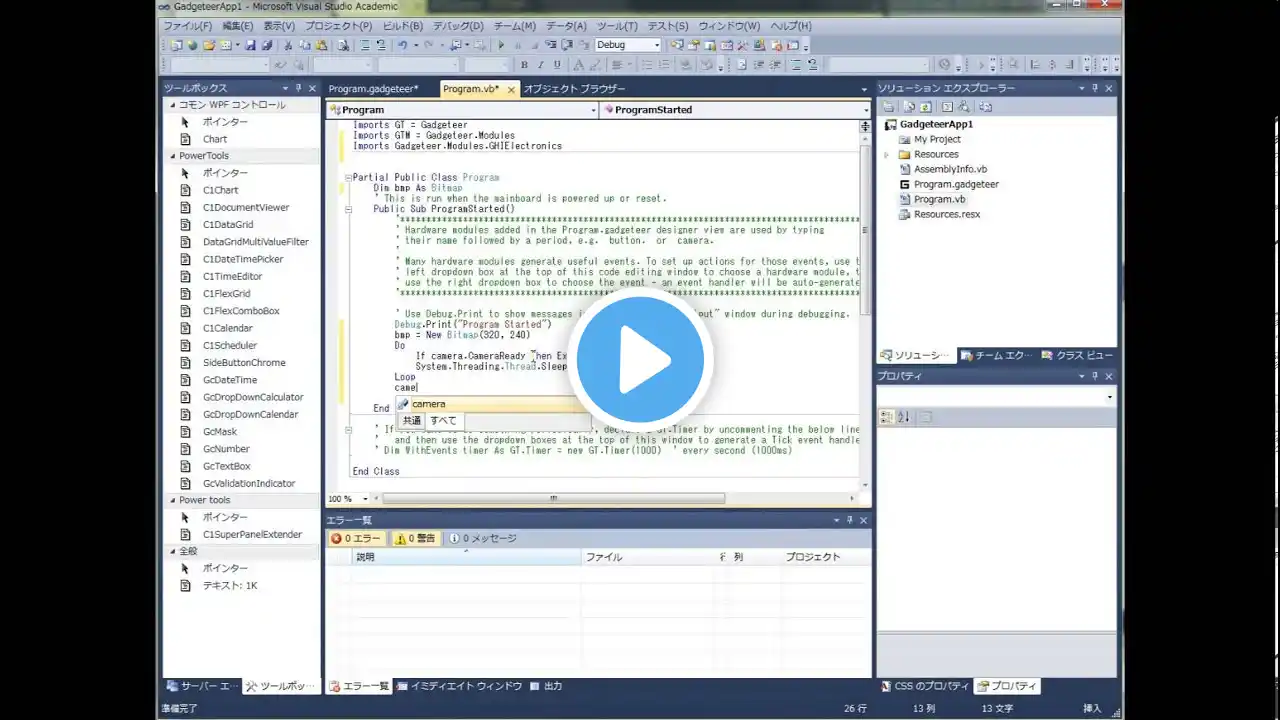Image resolution: width=1280 pixels, height=720 pixels.
Task: Open the ProgramStarted method dropdown
Action: 735,110
